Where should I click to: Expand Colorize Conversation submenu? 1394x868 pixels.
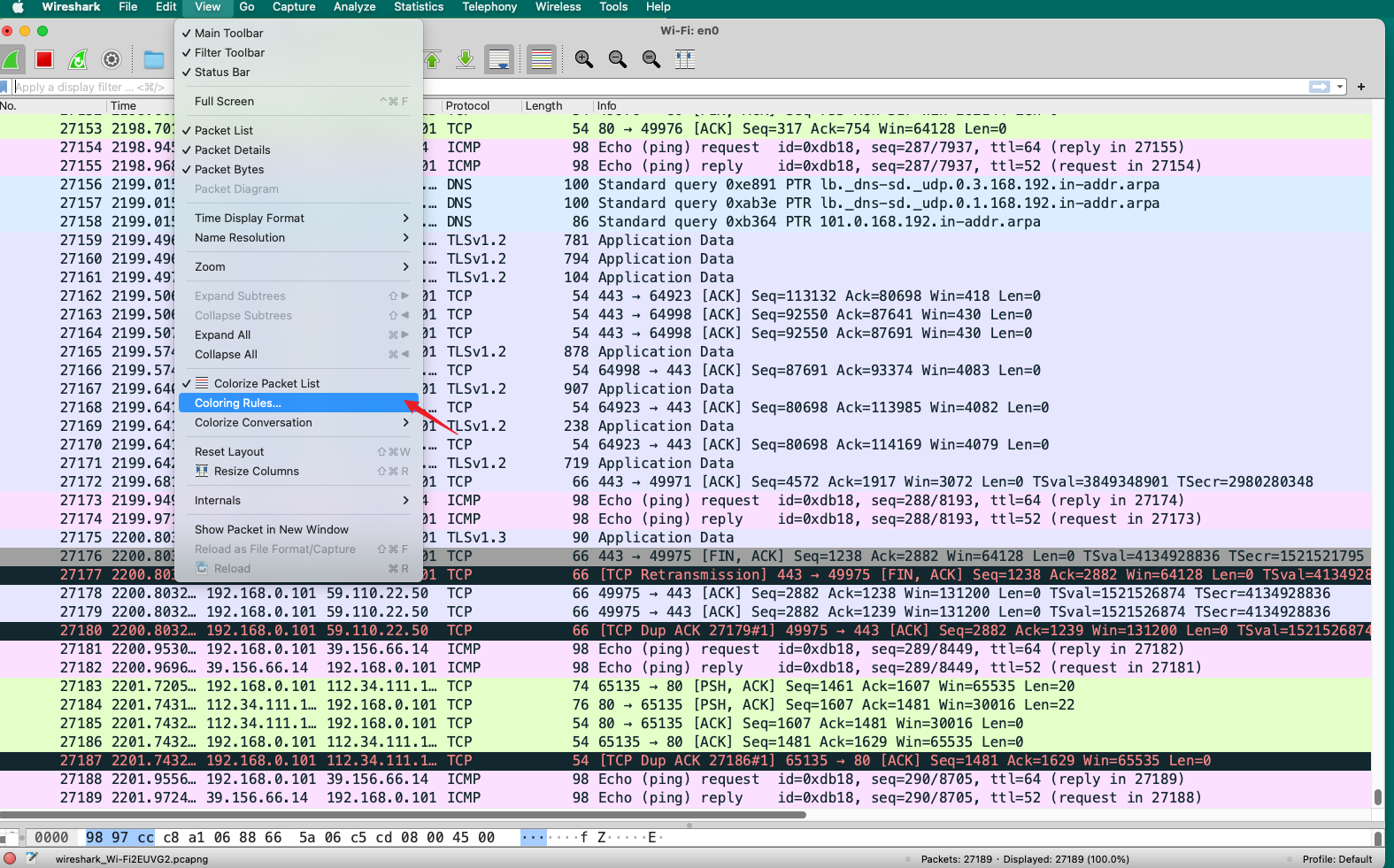coord(299,422)
